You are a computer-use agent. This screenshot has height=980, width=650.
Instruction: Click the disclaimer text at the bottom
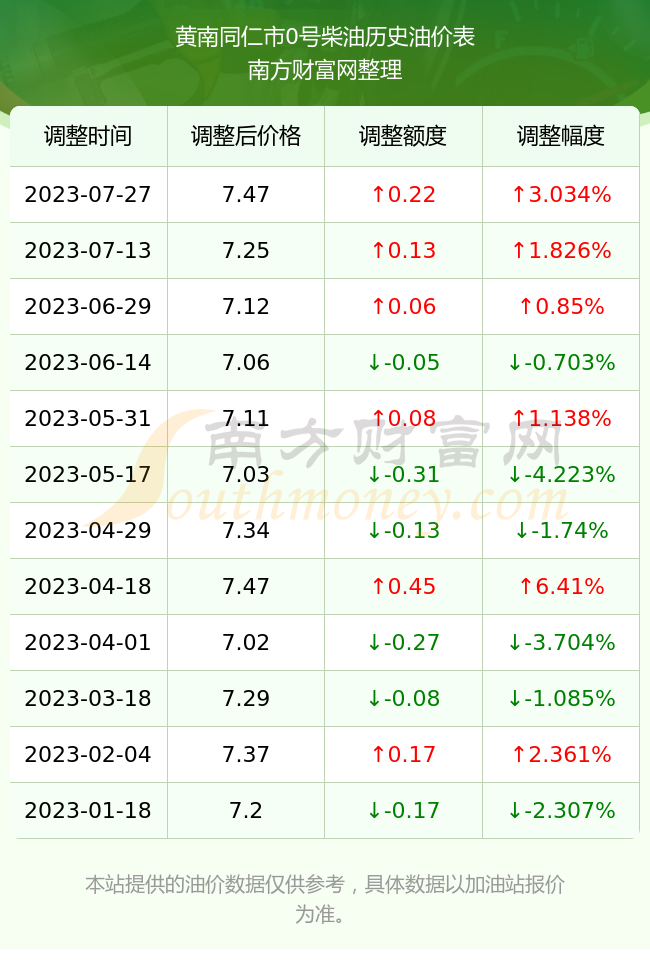coord(325,899)
